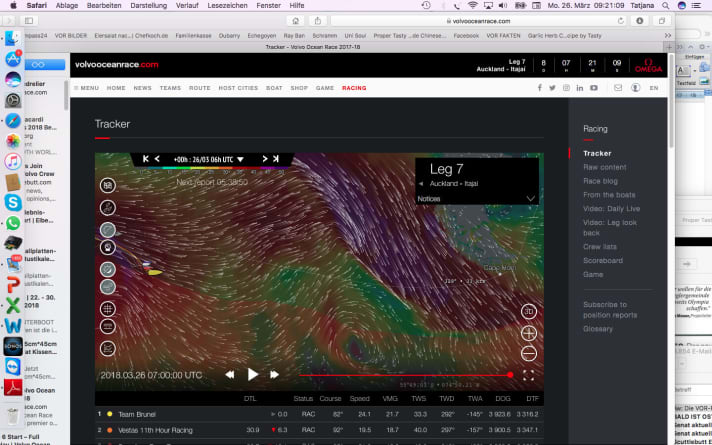Screen dimensions: 712x445
Task: Open the Facebook icon in the site header
Action: point(539,88)
